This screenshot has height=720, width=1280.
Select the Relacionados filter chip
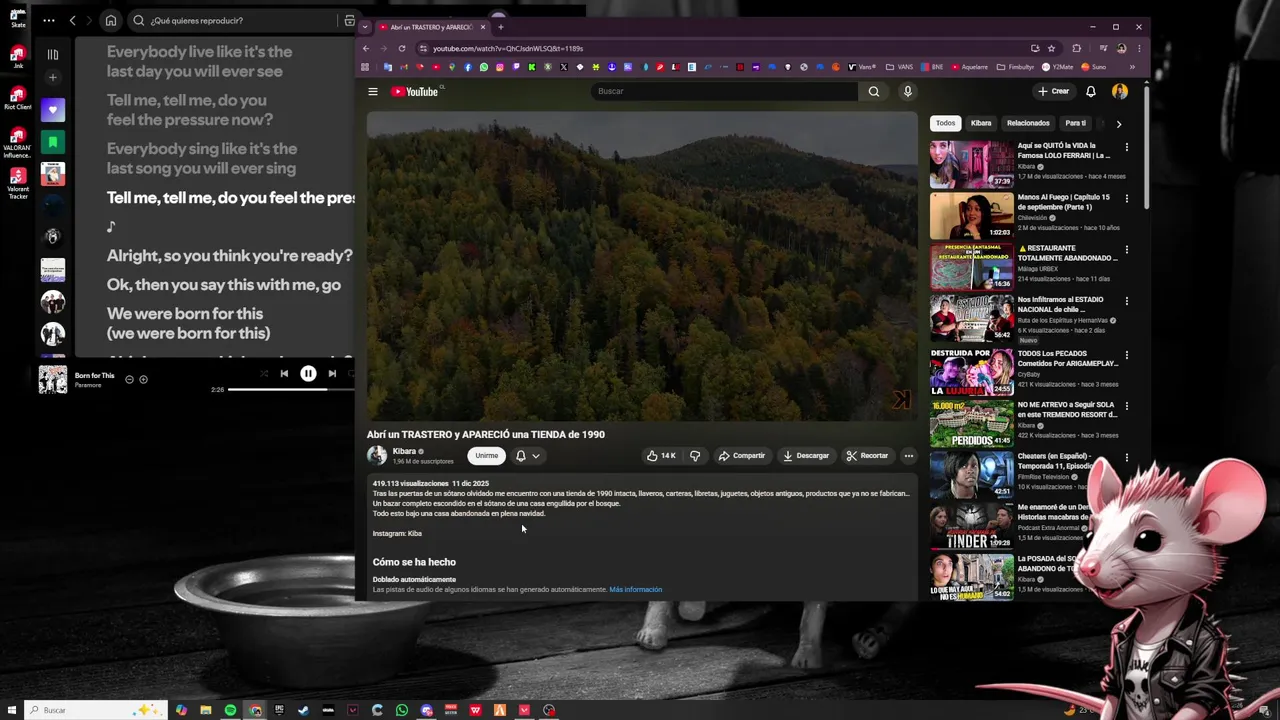pos(1028,123)
